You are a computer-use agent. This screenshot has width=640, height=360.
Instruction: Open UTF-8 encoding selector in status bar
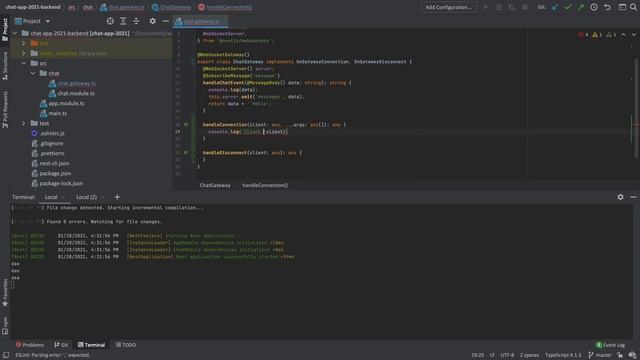tap(507, 355)
